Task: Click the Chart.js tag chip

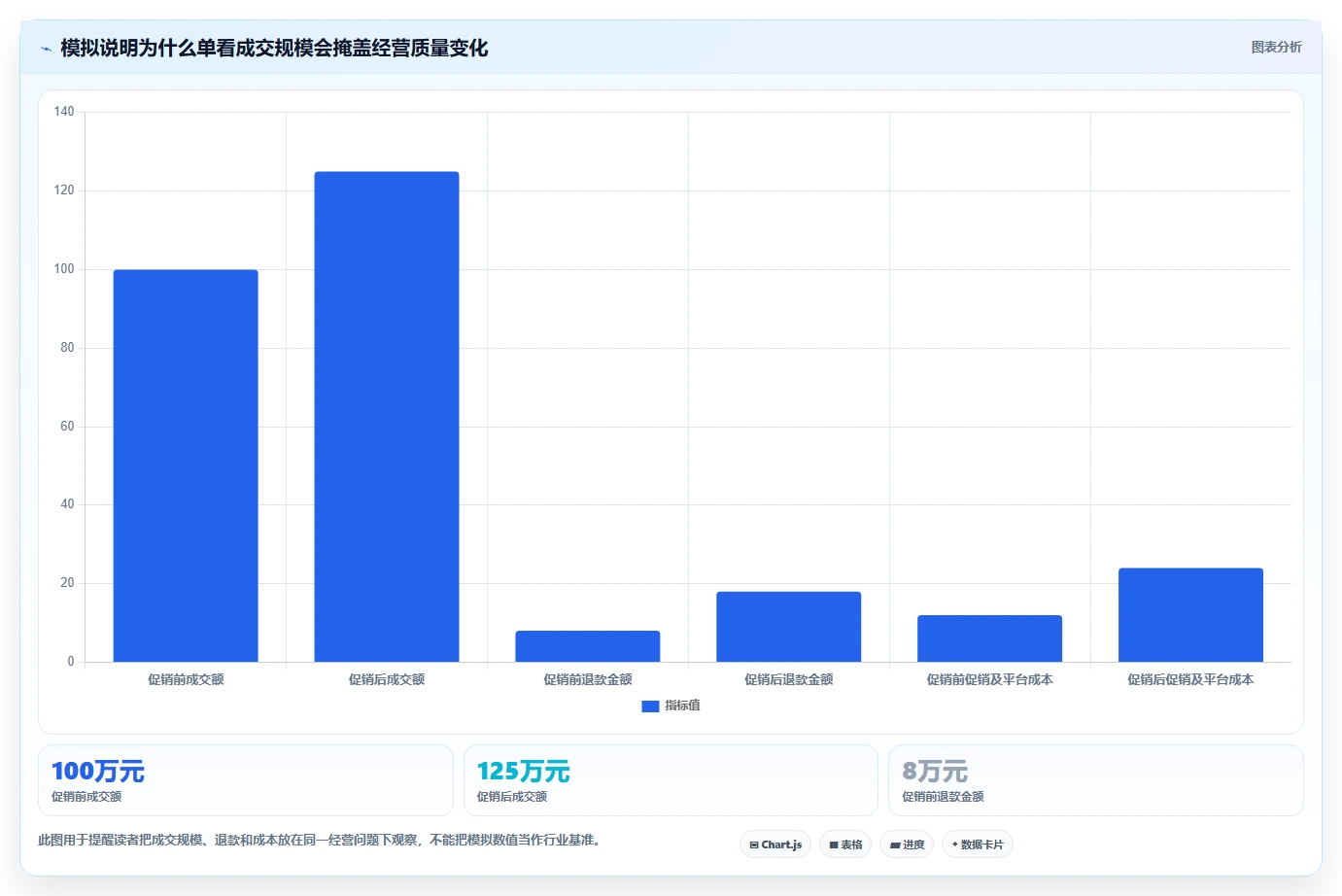Action: [x=775, y=844]
